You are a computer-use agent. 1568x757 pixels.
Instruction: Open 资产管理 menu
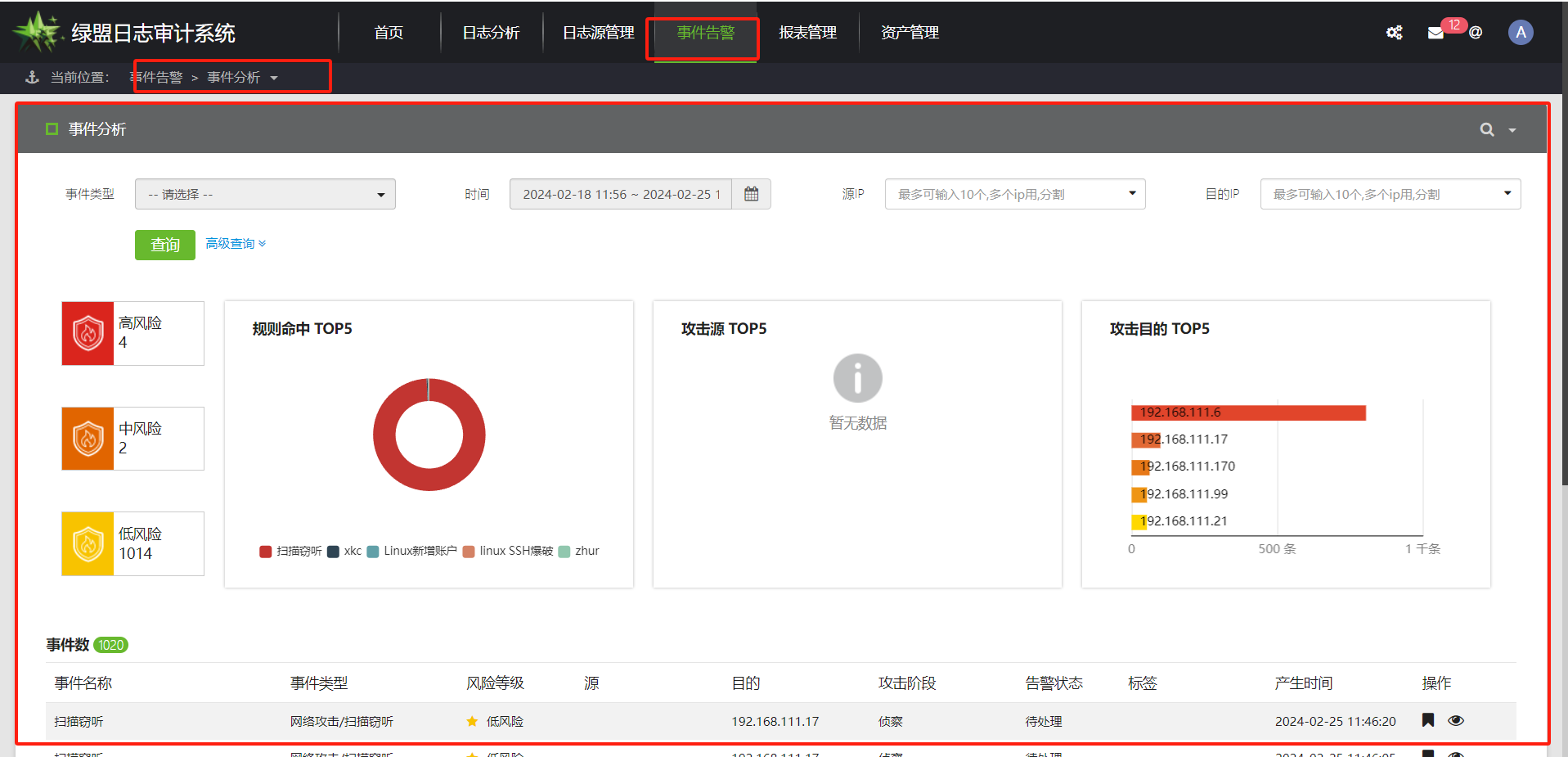pyautogui.click(x=910, y=33)
